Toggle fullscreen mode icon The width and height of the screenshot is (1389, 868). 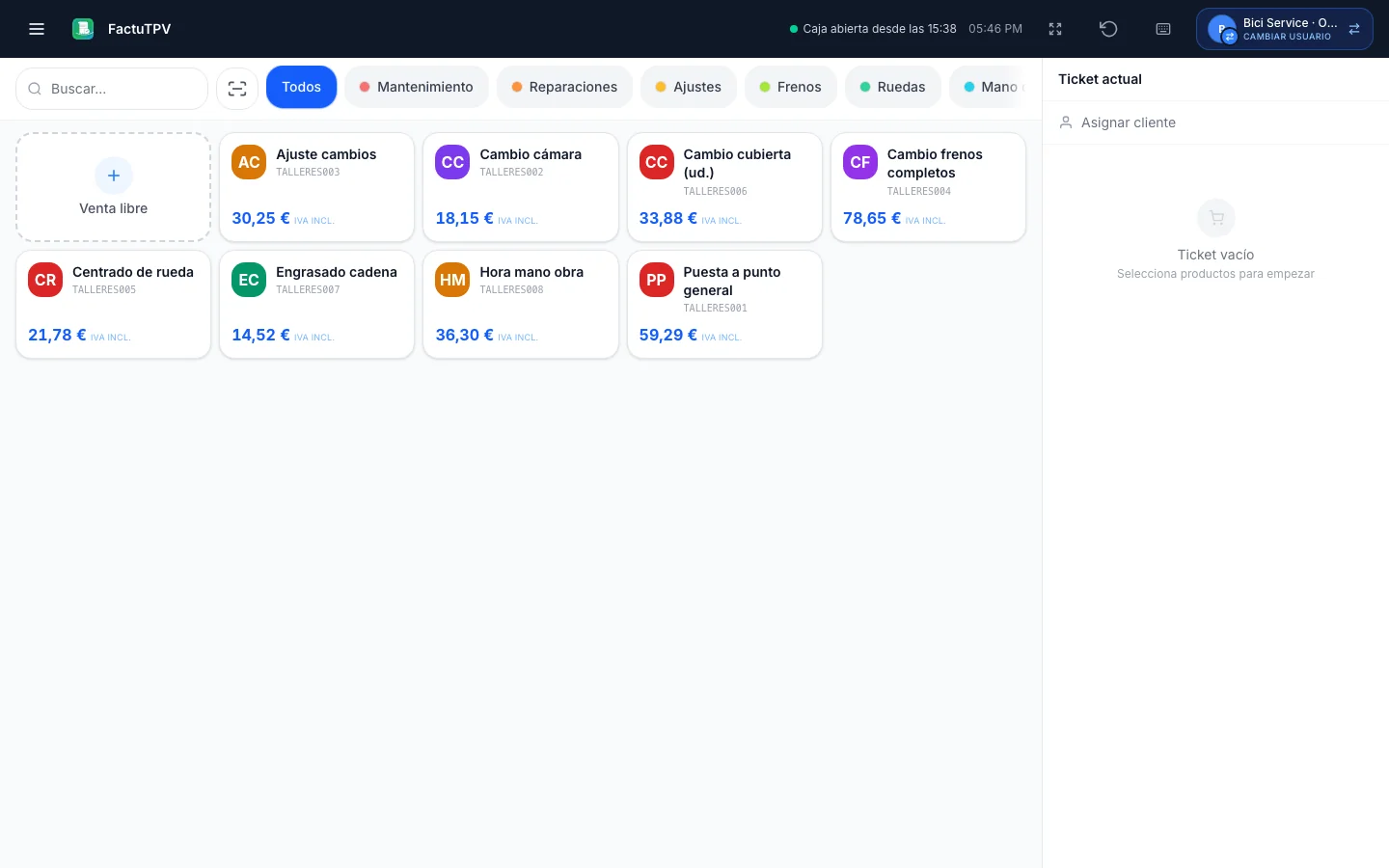coord(1055,29)
